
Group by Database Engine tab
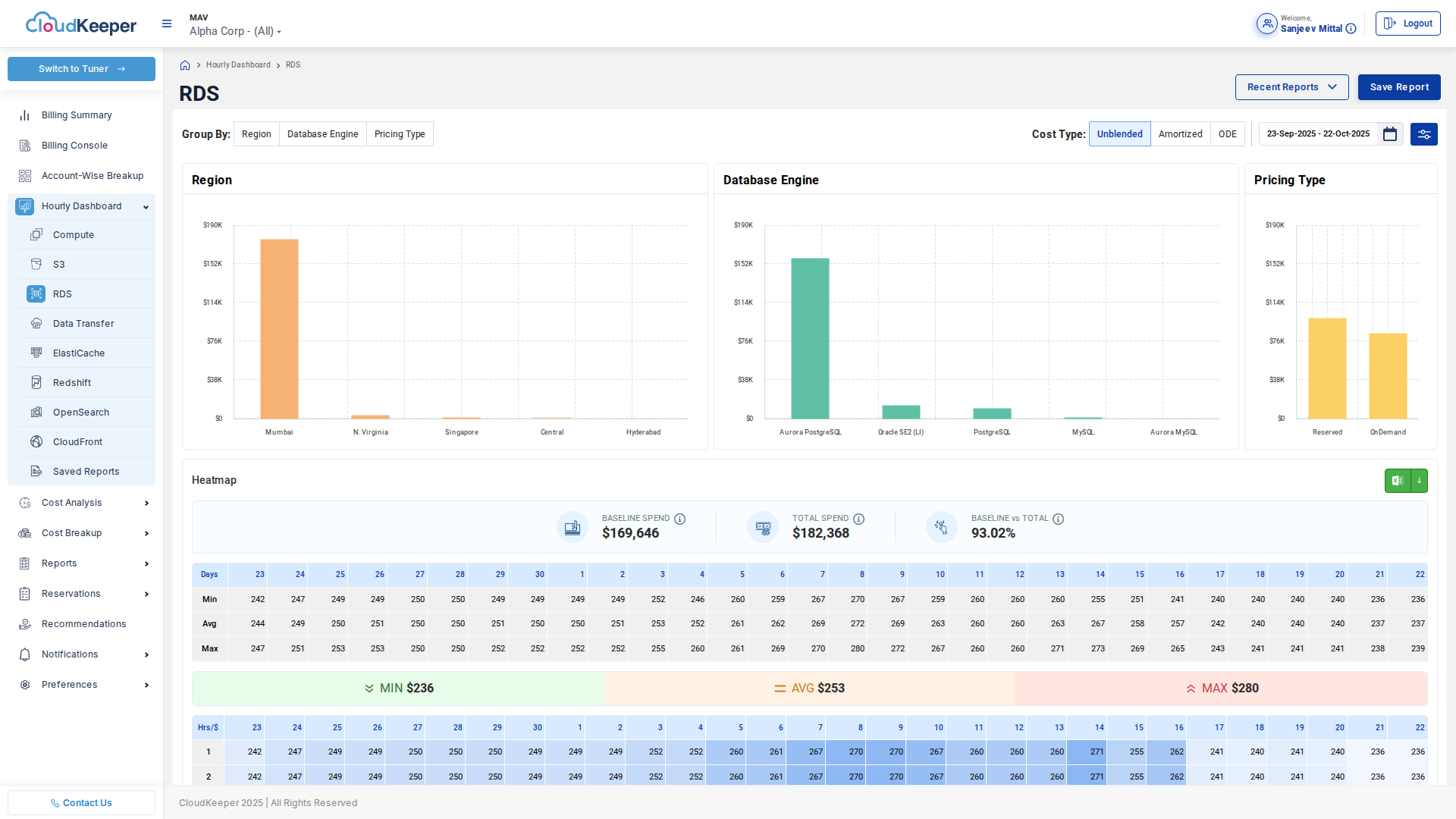[x=322, y=134]
